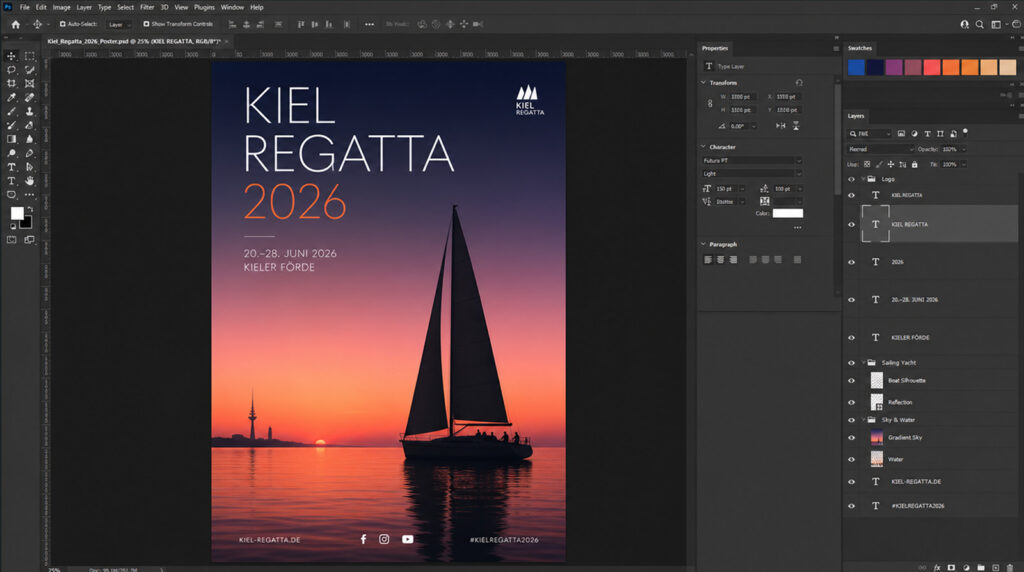Collapse the Paragraph section
The height and width of the screenshot is (572, 1024).
tap(703, 244)
